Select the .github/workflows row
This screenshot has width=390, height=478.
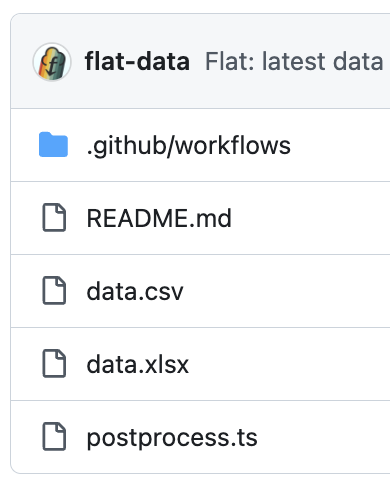click(200, 145)
